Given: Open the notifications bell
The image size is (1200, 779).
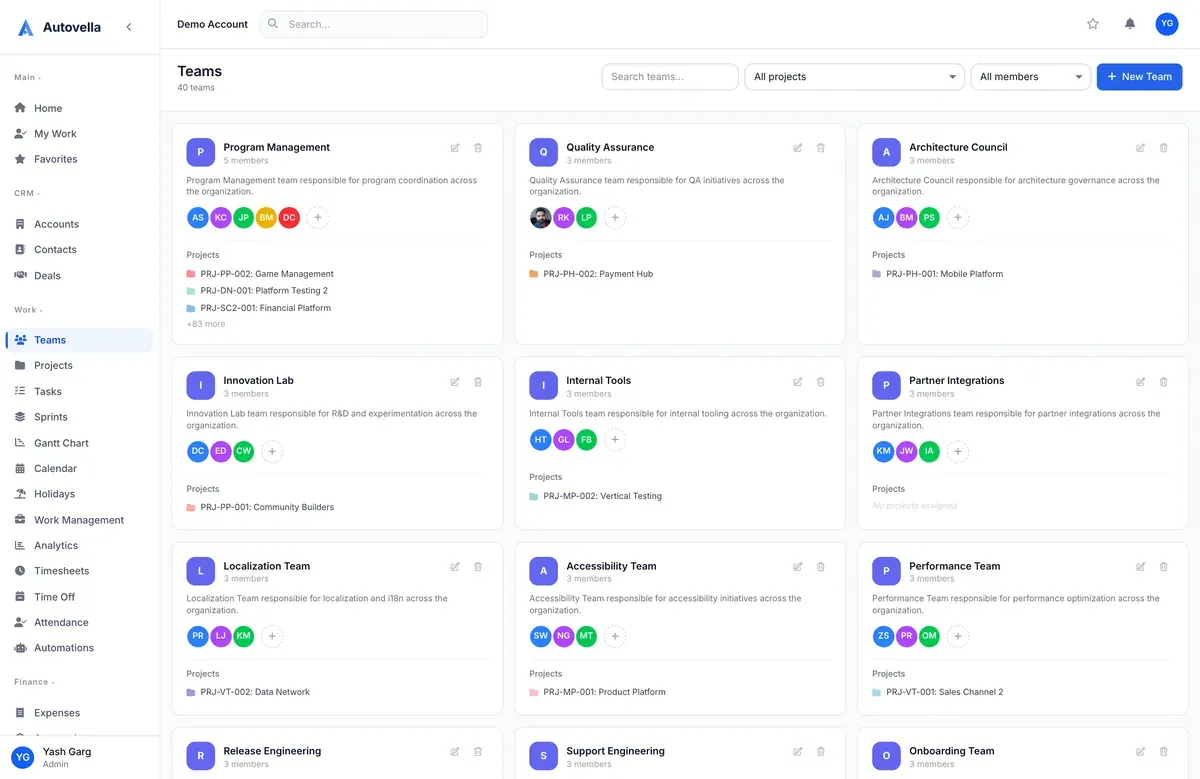Looking at the screenshot, I should click(1130, 24).
